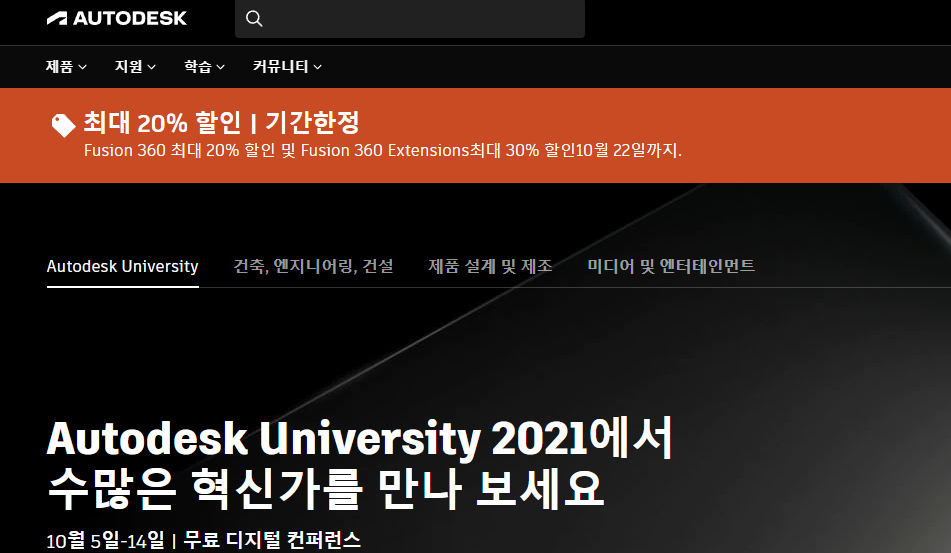951x553 pixels.
Task: Click the Fusion 360 discount description text
Action: point(383,150)
